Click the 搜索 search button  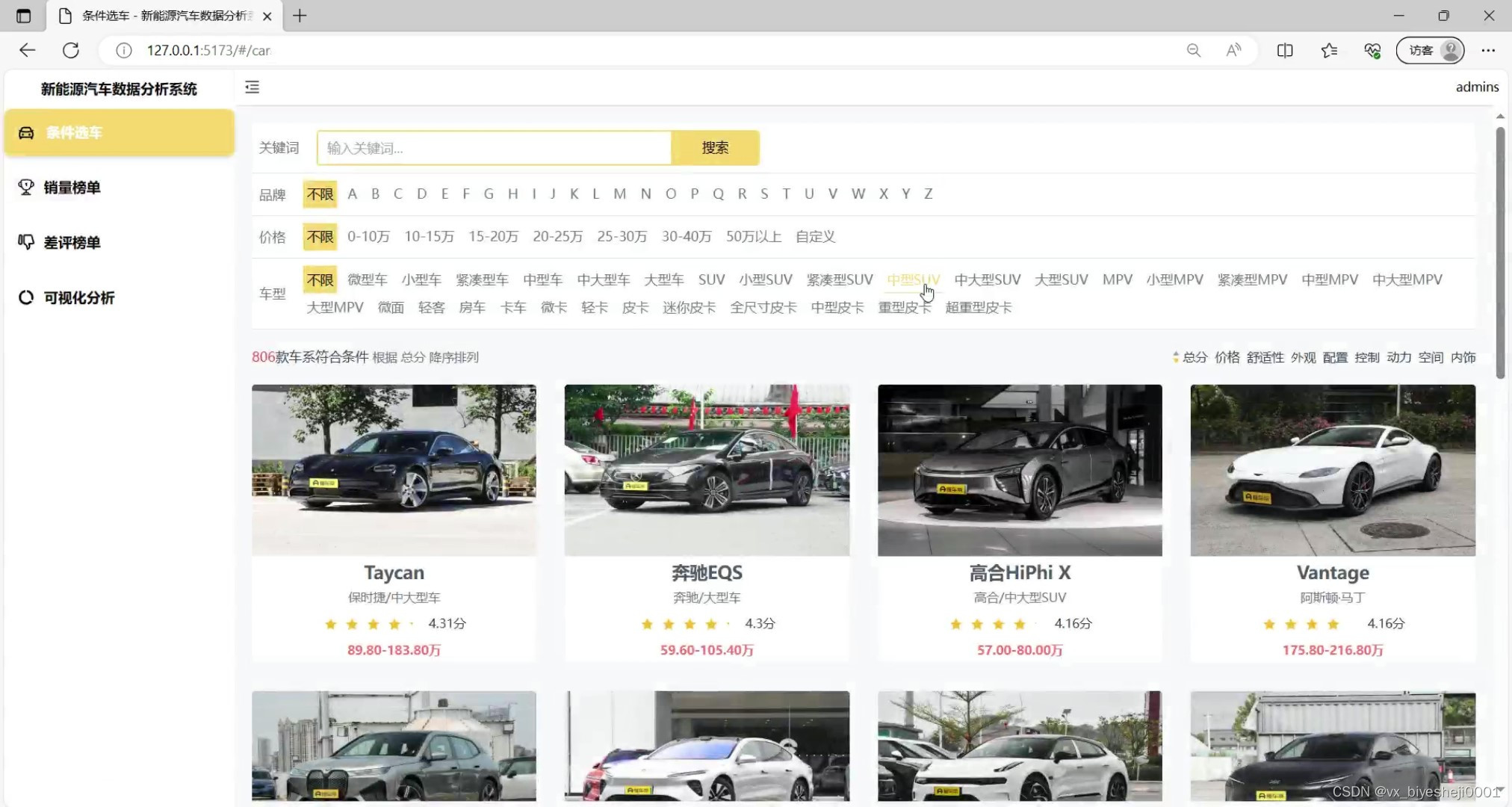[715, 148]
